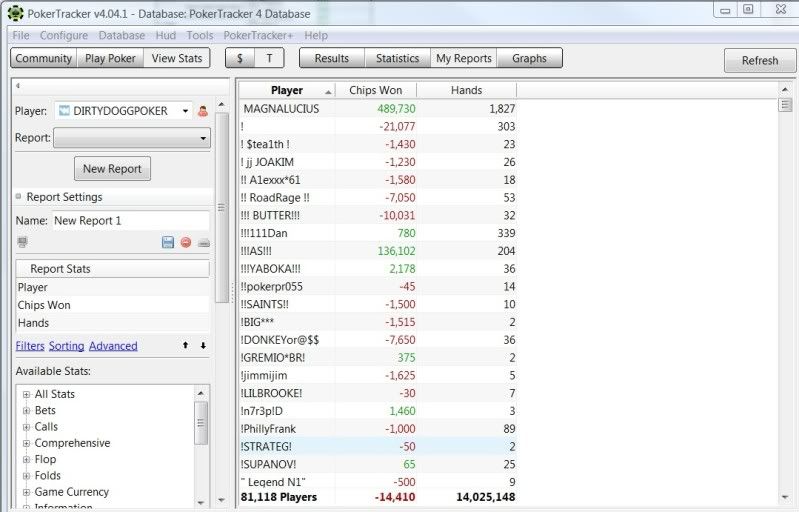Viewport: 799px width, 512px height.
Task: Select the !STRATEG! player row
Action: point(378,446)
